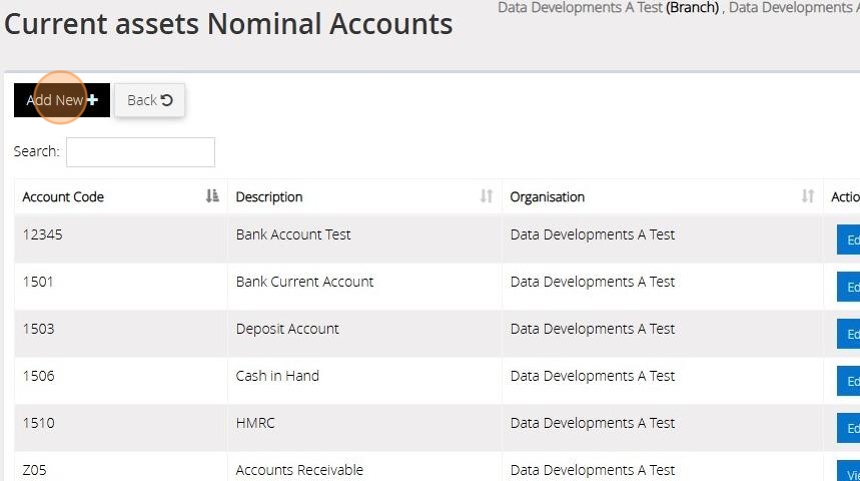Click the Search input field
The height and width of the screenshot is (481, 860).
[x=140, y=152]
